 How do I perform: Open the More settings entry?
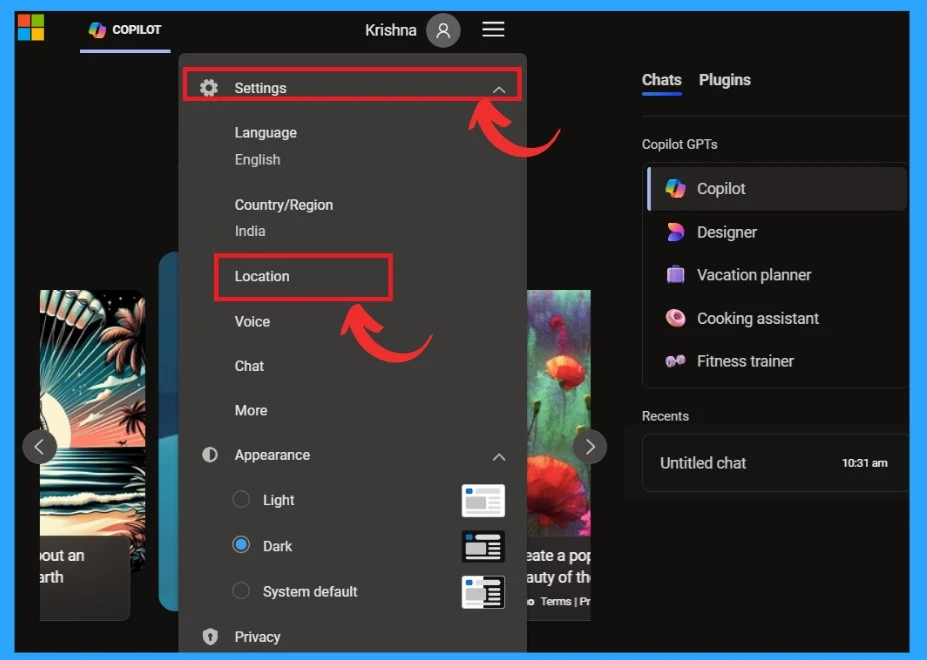(251, 410)
